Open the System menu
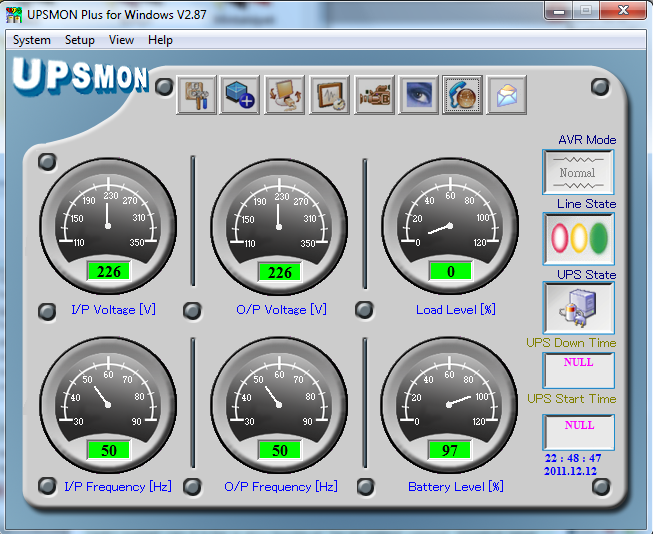The image size is (653, 534). click(x=32, y=40)
